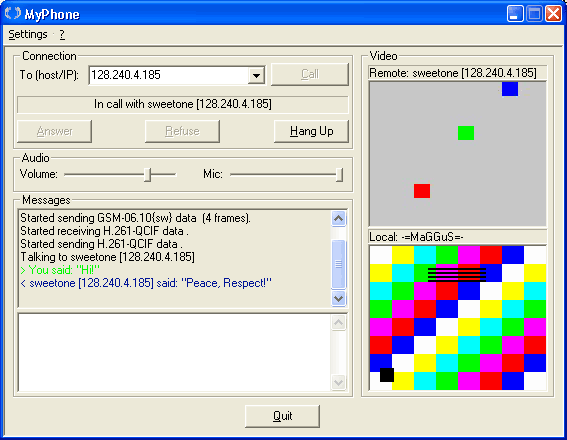Open the Settings menu
Image resolution: width=567 pixels, height=440 pixels.
tap(28, 34)
